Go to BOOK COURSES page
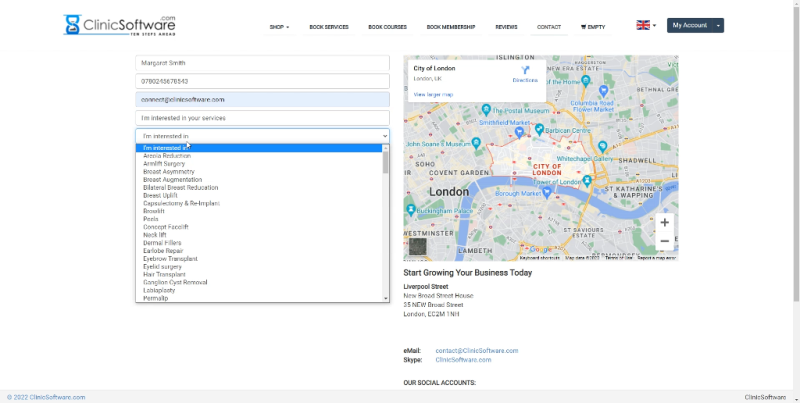This screenshot has width=800, height=403. click(x=388, y=27)
